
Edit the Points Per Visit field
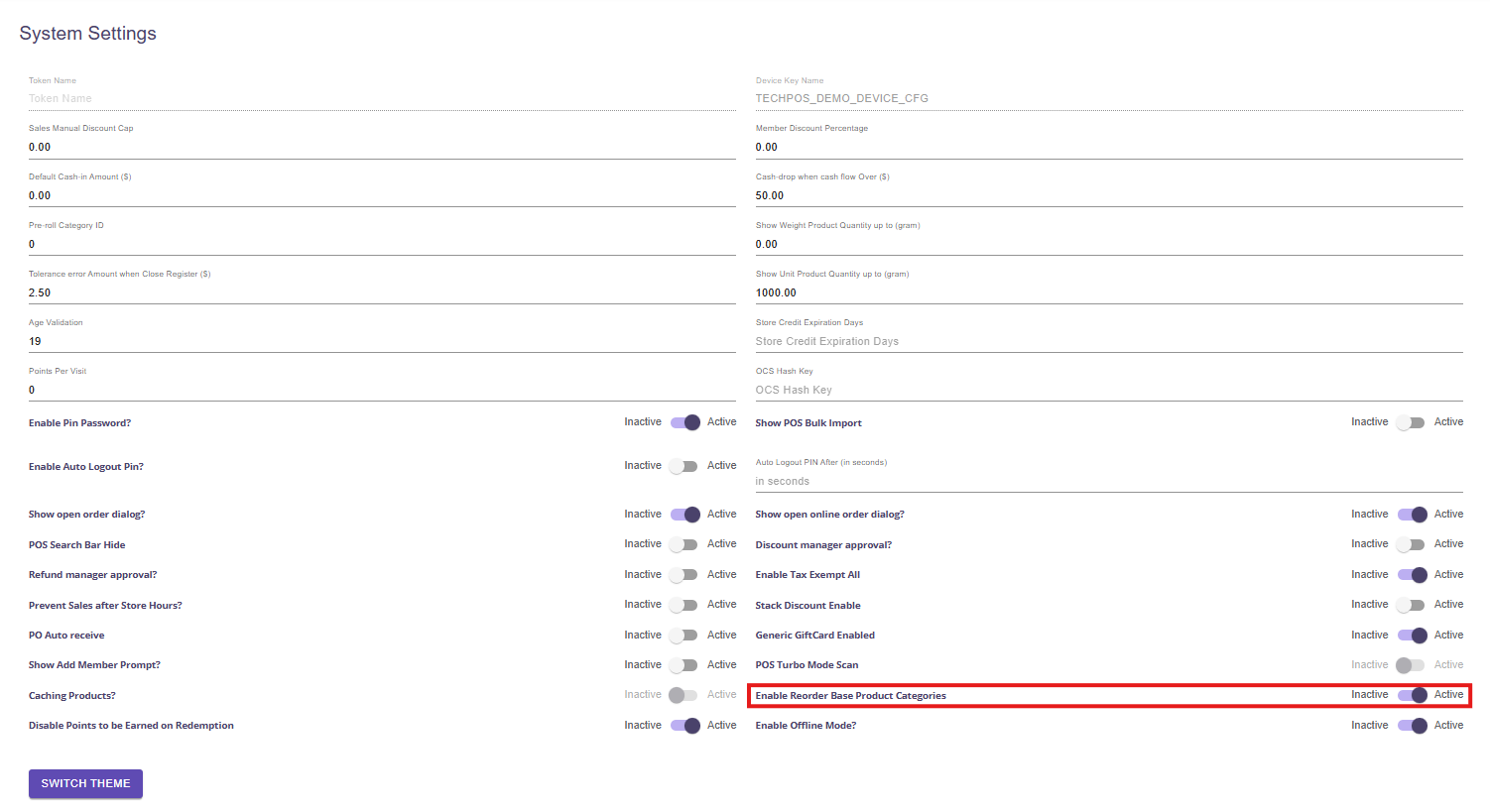382,390
